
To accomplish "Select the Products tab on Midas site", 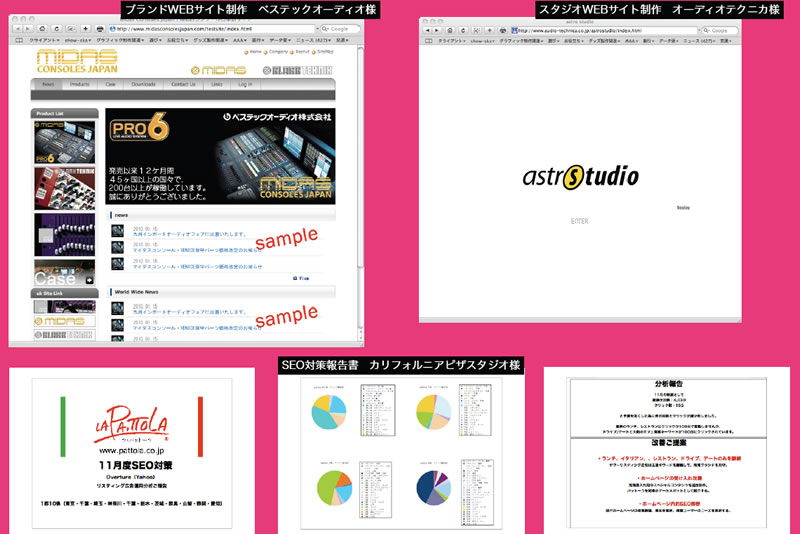I will (x=80, y=84).
